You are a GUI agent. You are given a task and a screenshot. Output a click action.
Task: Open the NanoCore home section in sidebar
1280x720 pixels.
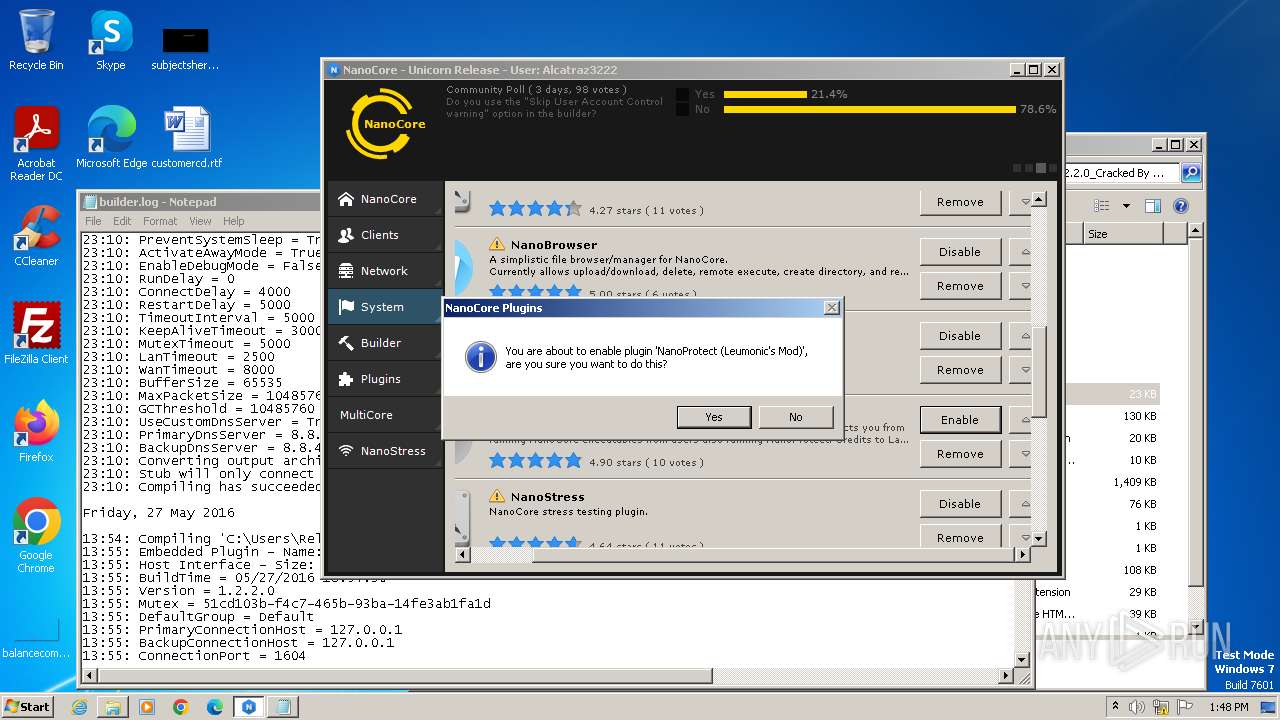385,199
